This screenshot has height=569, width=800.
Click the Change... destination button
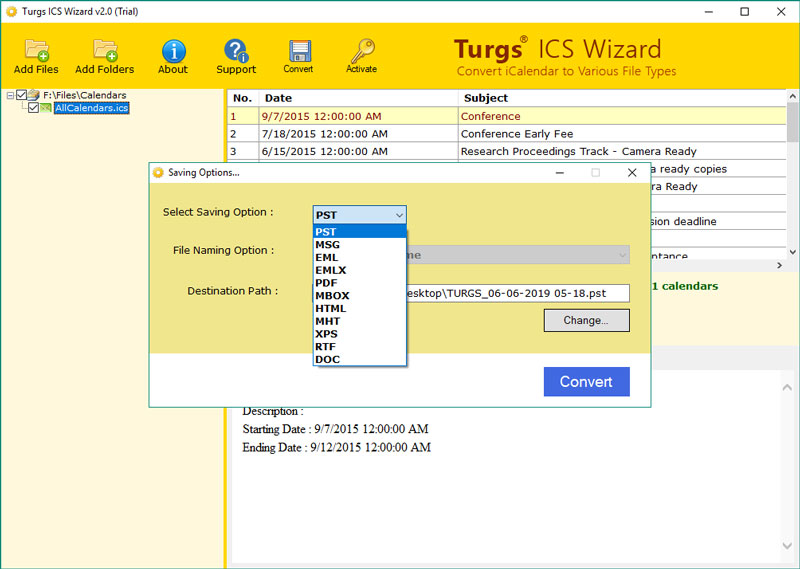[x=586, y=320]
